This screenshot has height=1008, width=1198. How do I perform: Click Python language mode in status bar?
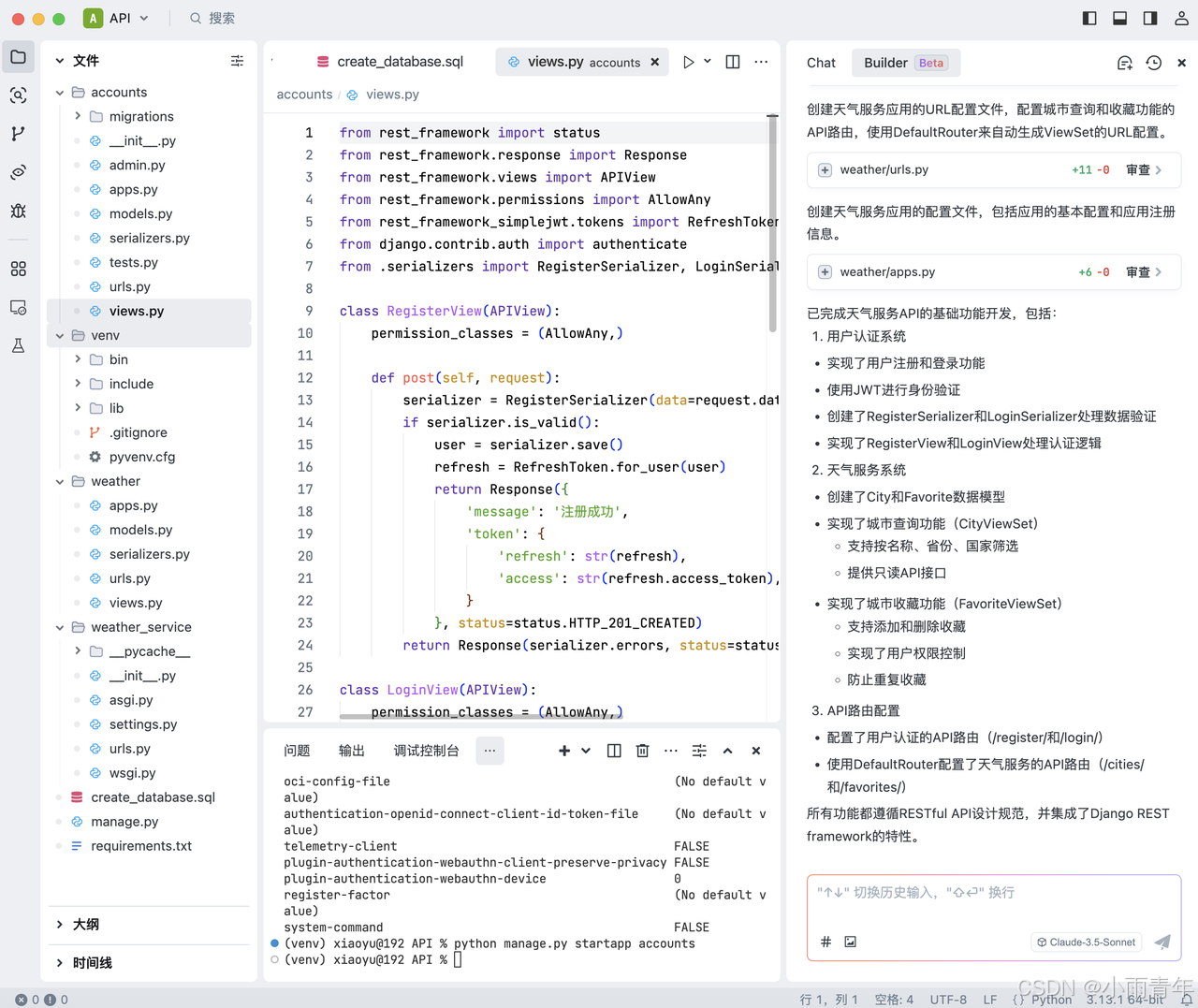(1051, 1000)
